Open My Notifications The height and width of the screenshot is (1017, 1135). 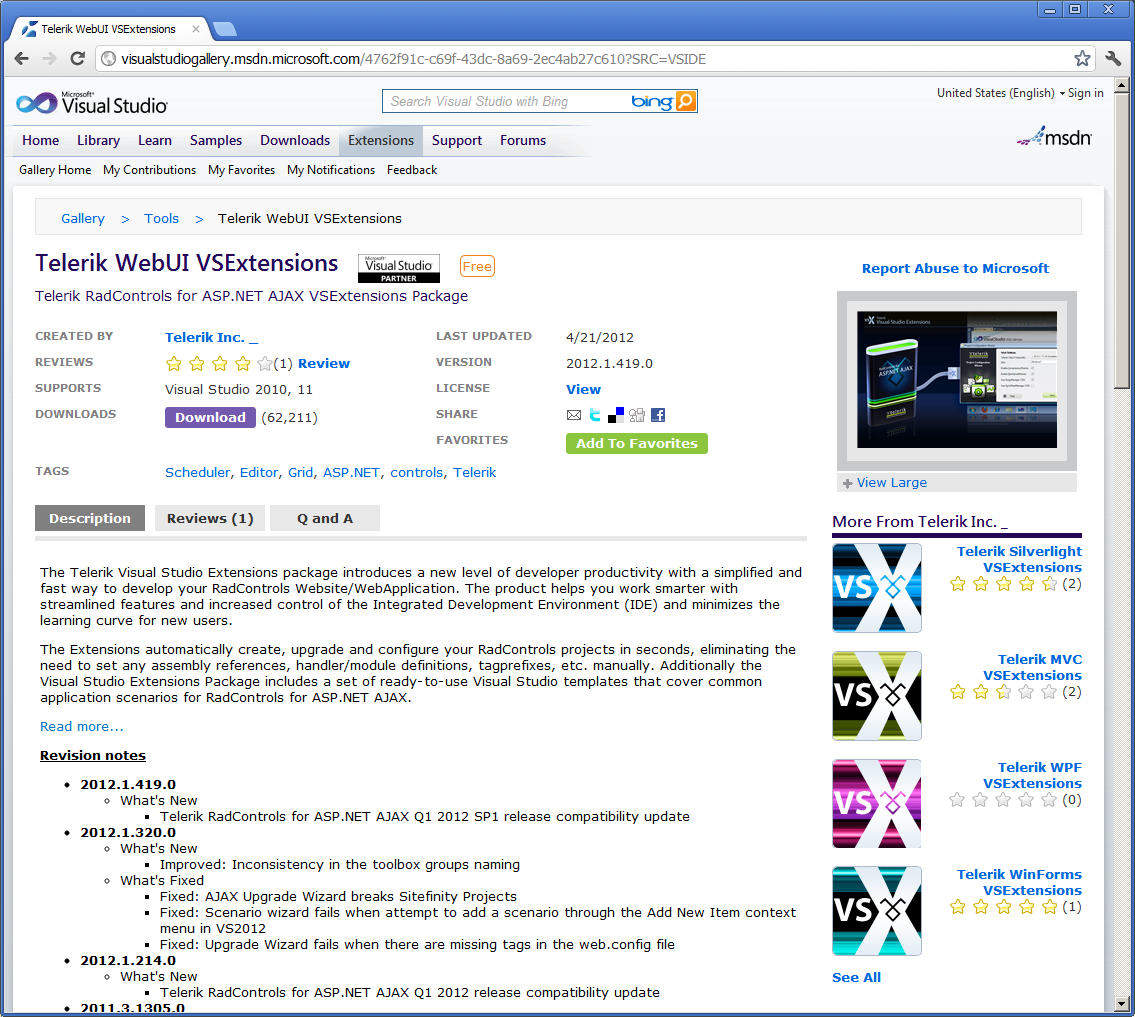pos(331,170)
